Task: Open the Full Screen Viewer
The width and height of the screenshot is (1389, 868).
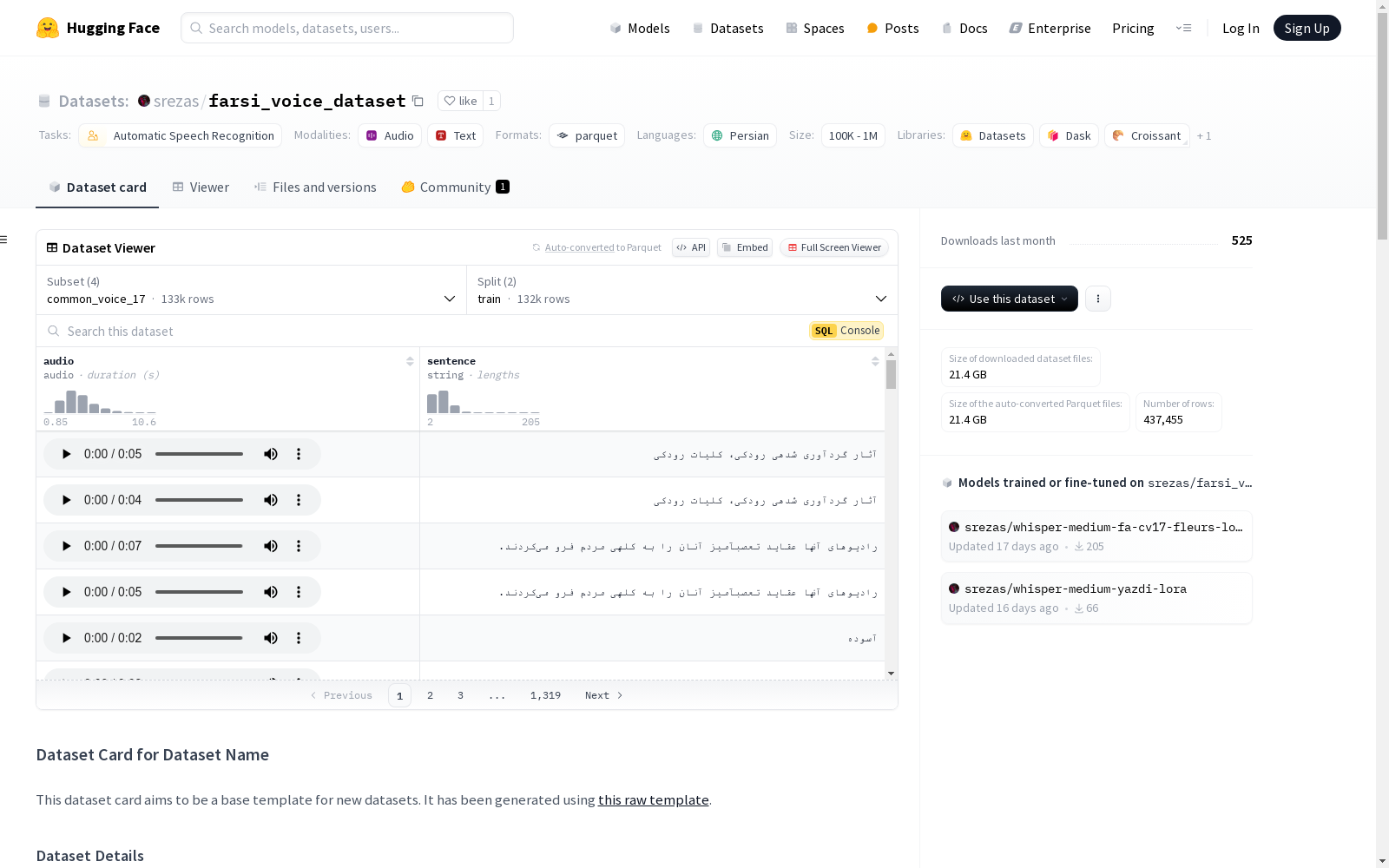Action: click(x=833, y=247)
